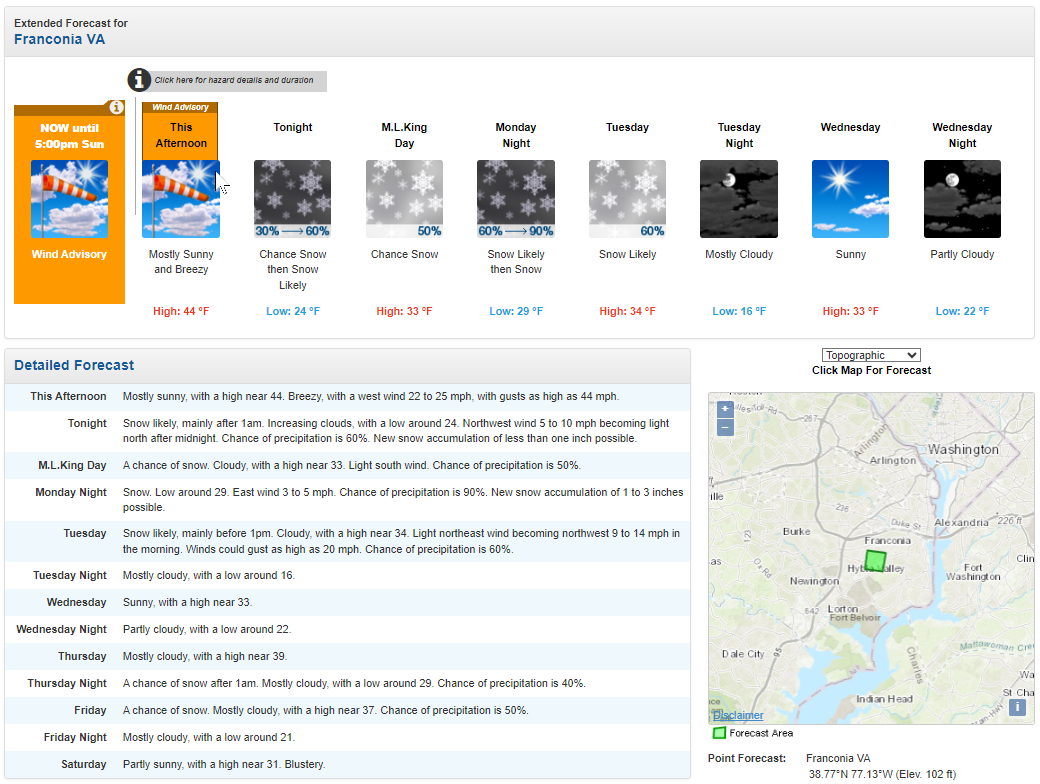Screen dimensions: 1040x784
Task: Click the hazard details and duration banner
Action: click(234, 80)
